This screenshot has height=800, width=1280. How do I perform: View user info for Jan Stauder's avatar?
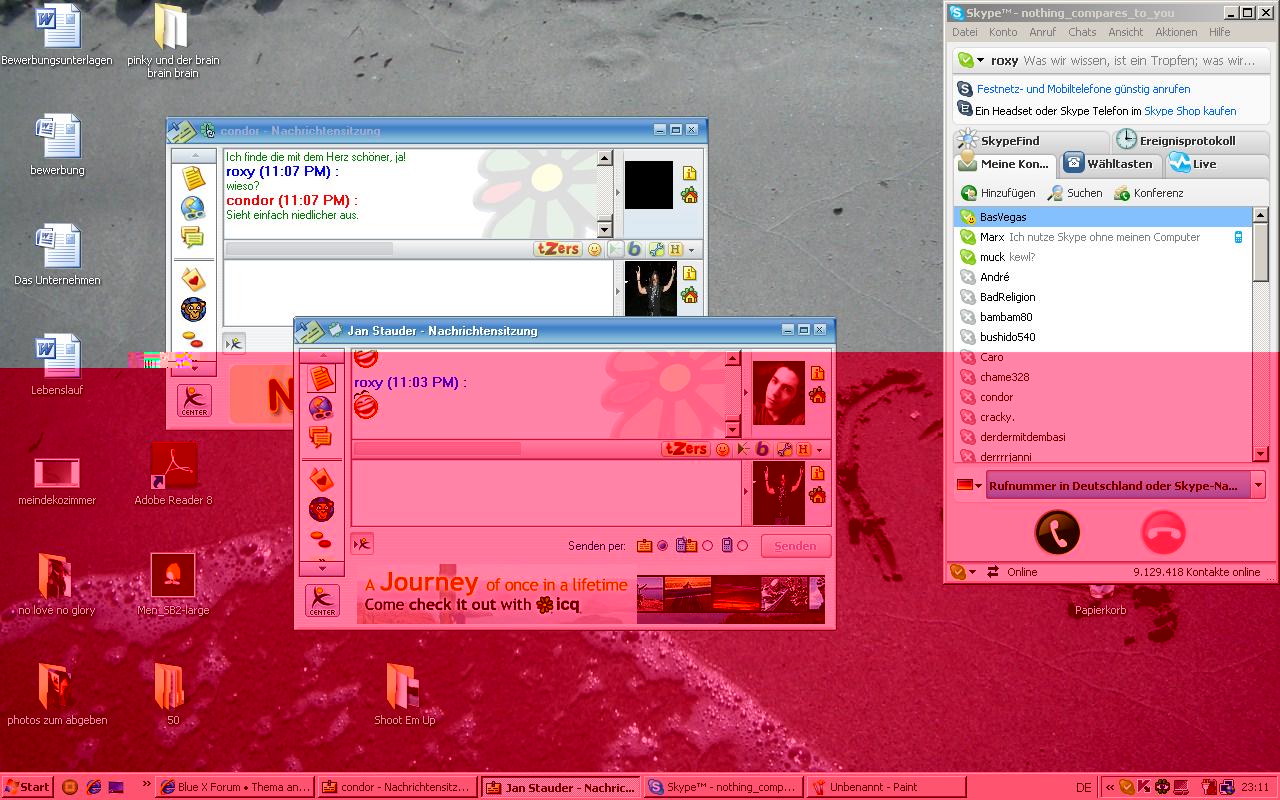coord(817,373)
